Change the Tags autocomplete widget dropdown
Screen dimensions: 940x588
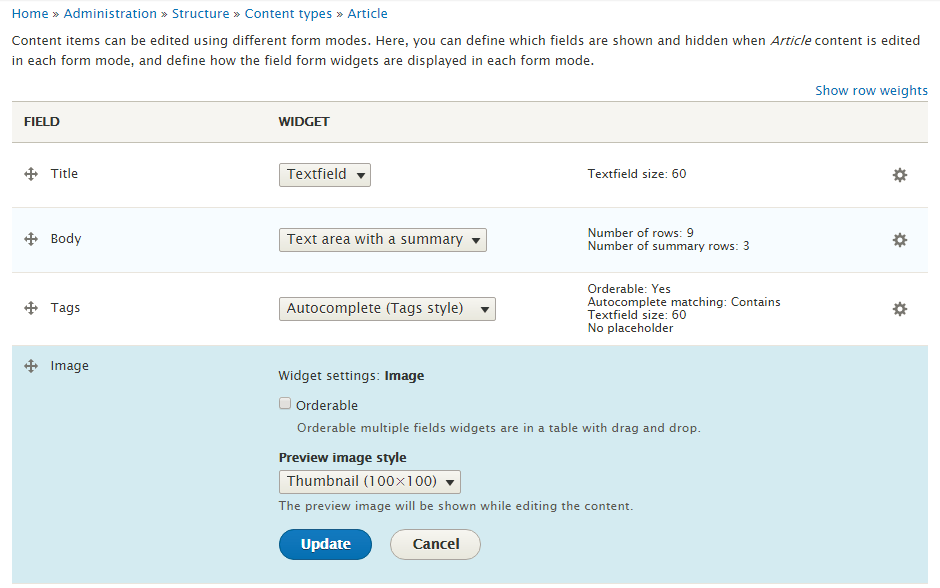(387, 308)
